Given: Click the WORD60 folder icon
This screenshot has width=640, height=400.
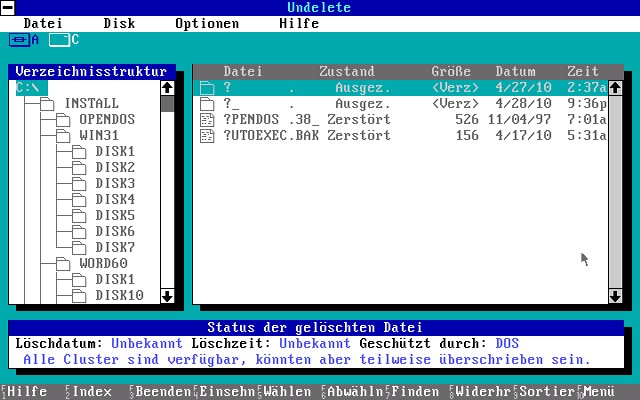Looking at the screenshot, I should click(64, 263).
